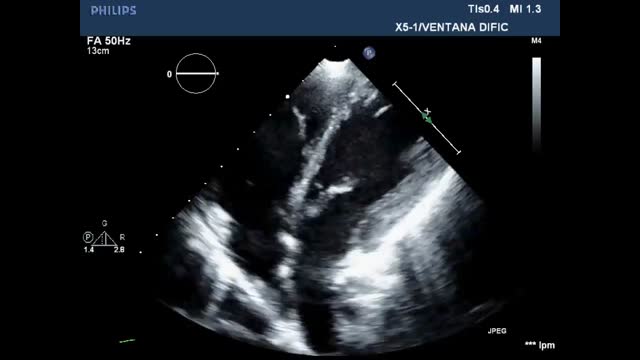Select the MI 1.3 mechanical index value
The width and height of the screenshot is (640, 360).
point(525,9)
